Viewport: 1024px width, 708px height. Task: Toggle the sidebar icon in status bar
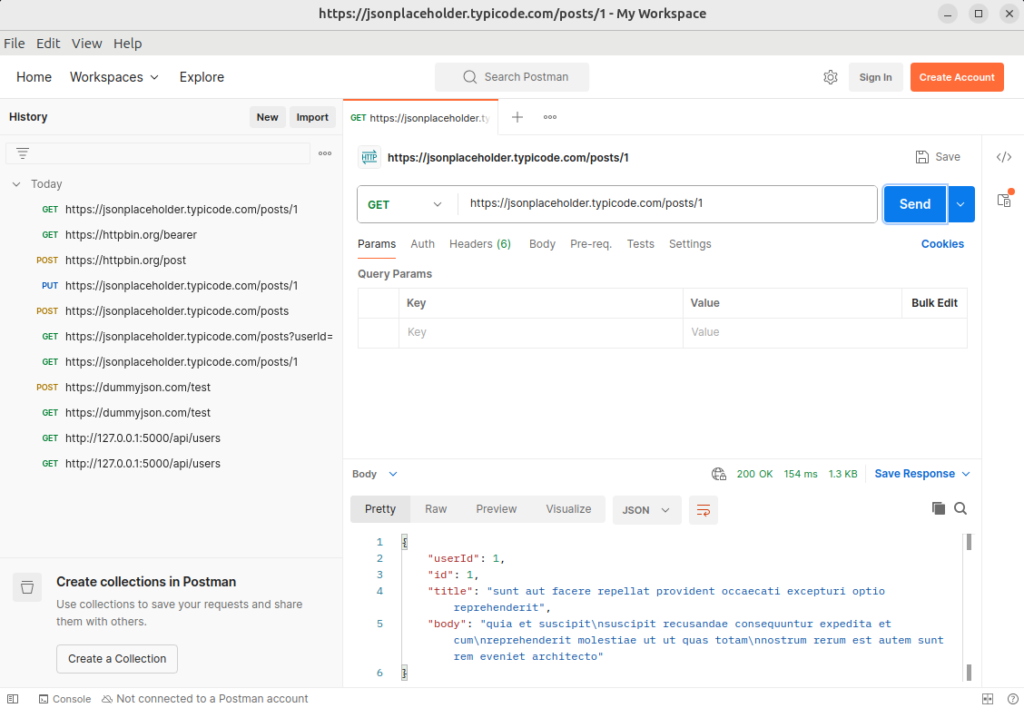[x=12, y=699]
